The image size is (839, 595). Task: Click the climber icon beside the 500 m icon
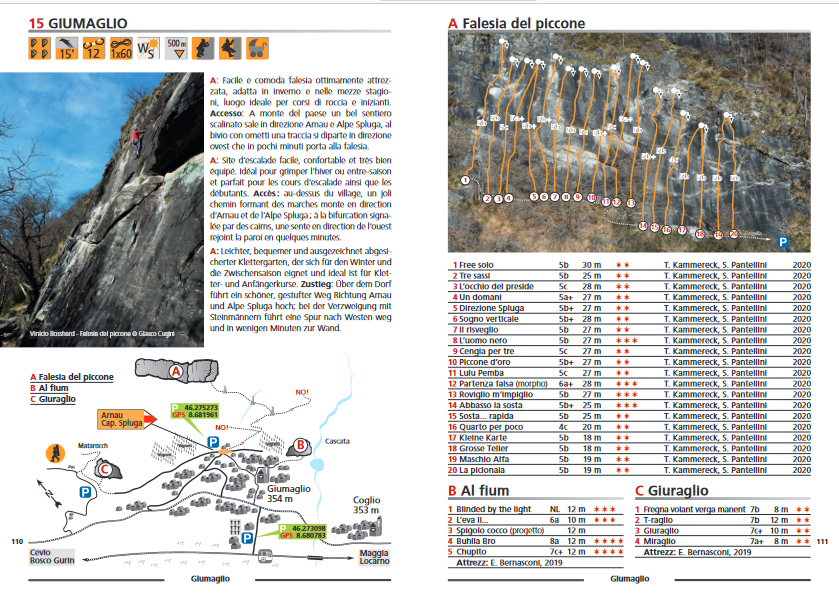(203, 48)
